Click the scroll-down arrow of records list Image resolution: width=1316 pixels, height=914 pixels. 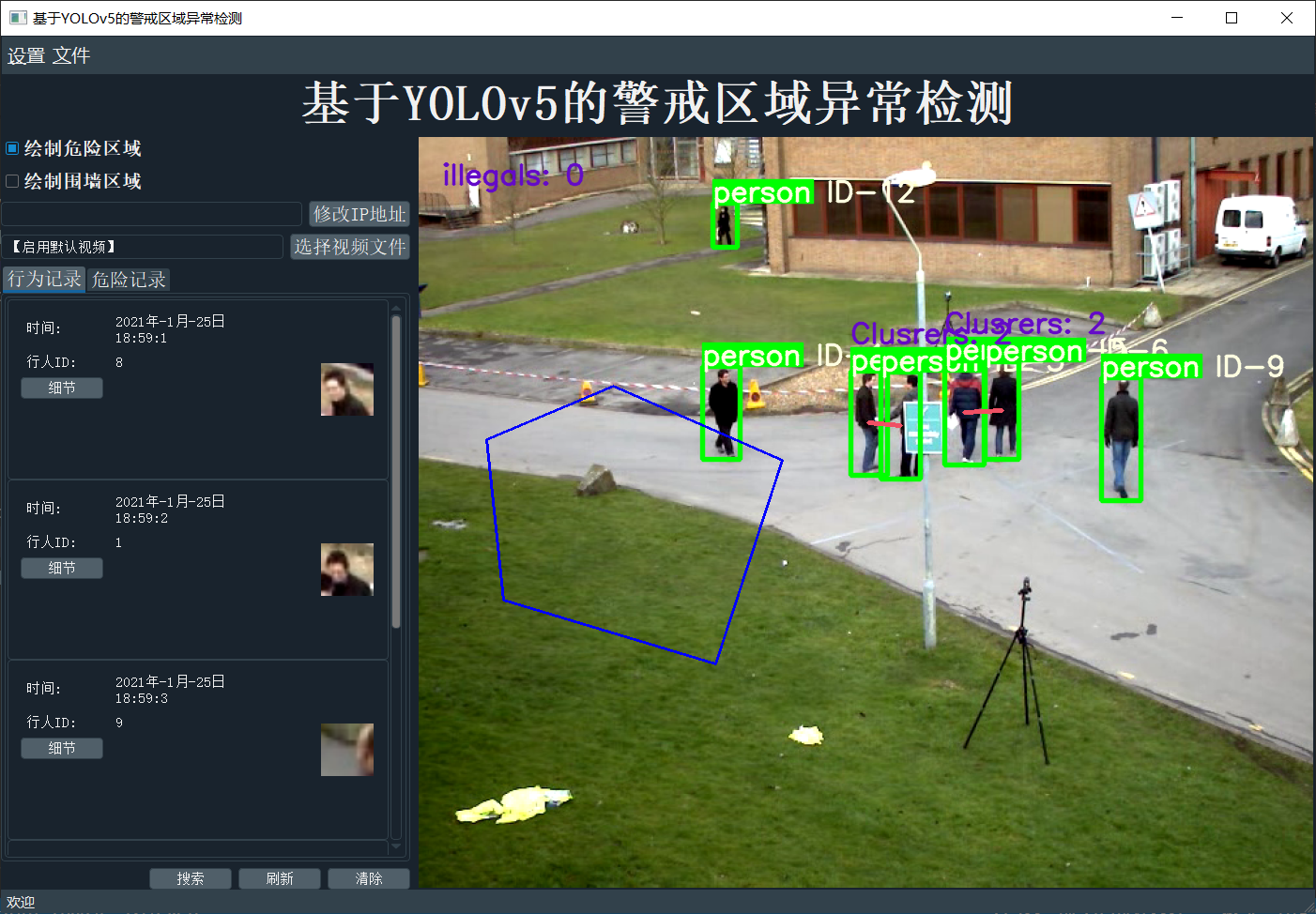396,845
